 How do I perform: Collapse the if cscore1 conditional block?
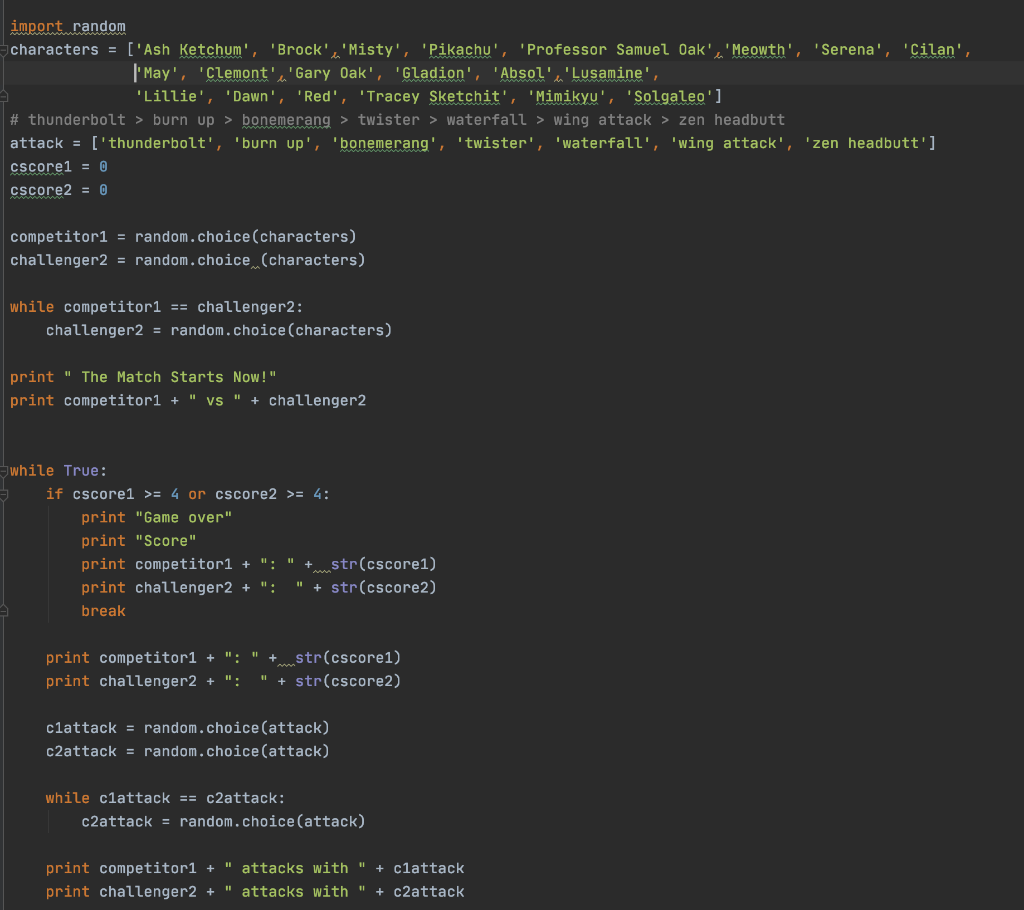[x=4, y=494]
